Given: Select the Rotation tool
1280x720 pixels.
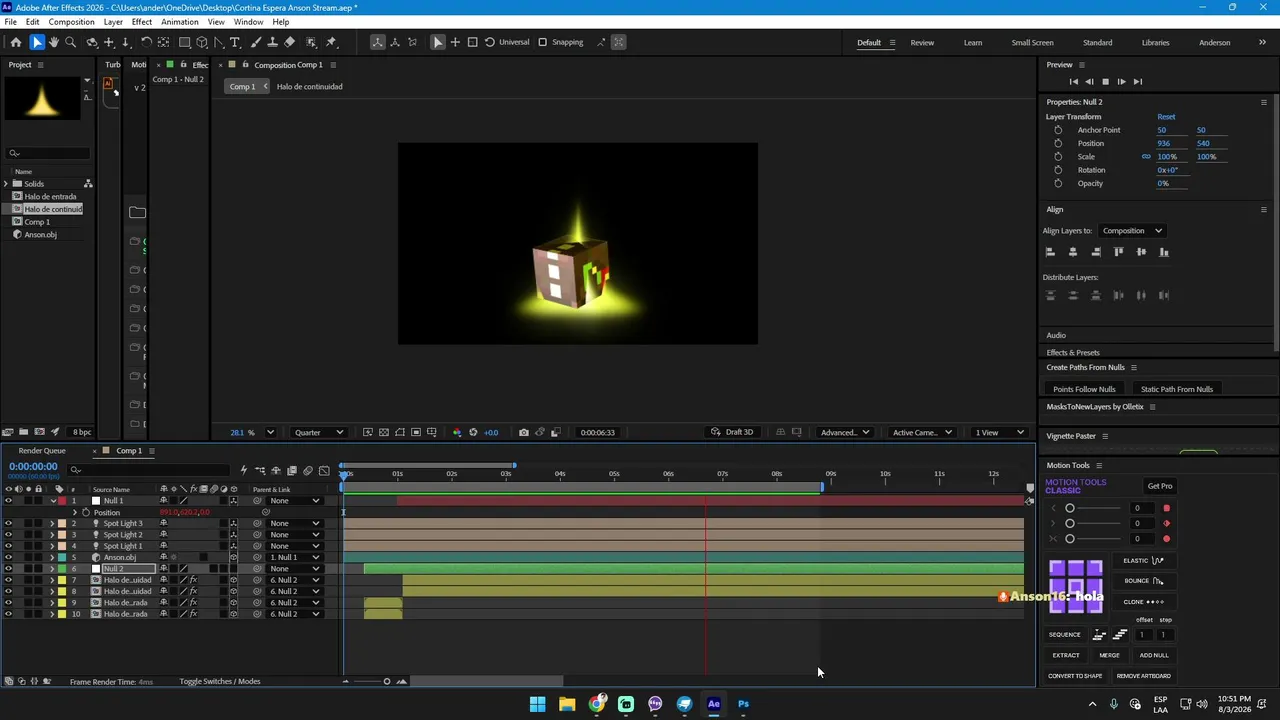Looking at the screenshot, I should tap(146, 42).
